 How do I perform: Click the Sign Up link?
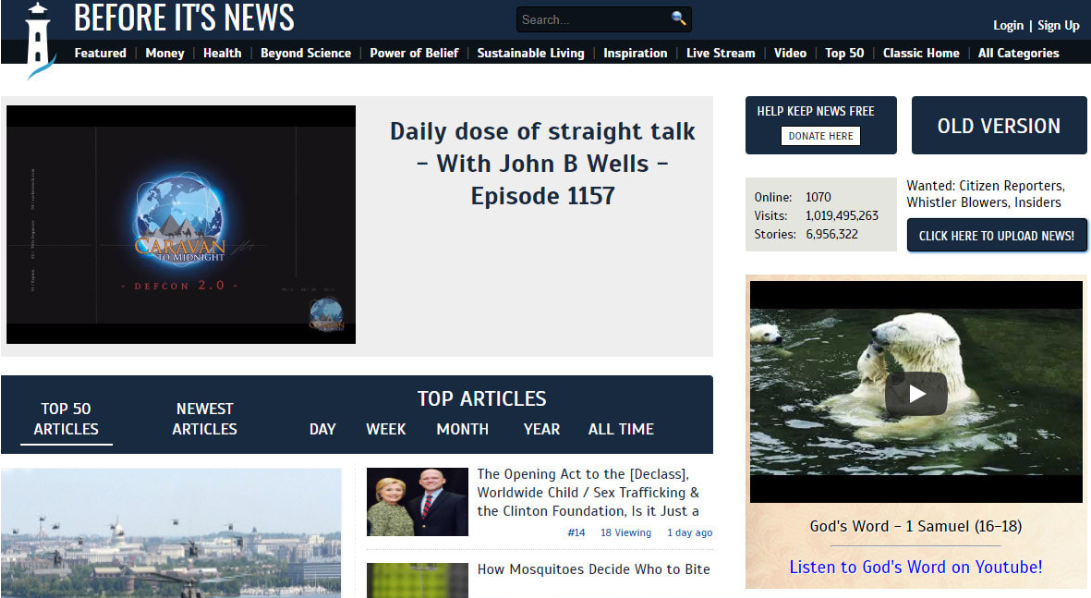click(x=1058, y=25)
